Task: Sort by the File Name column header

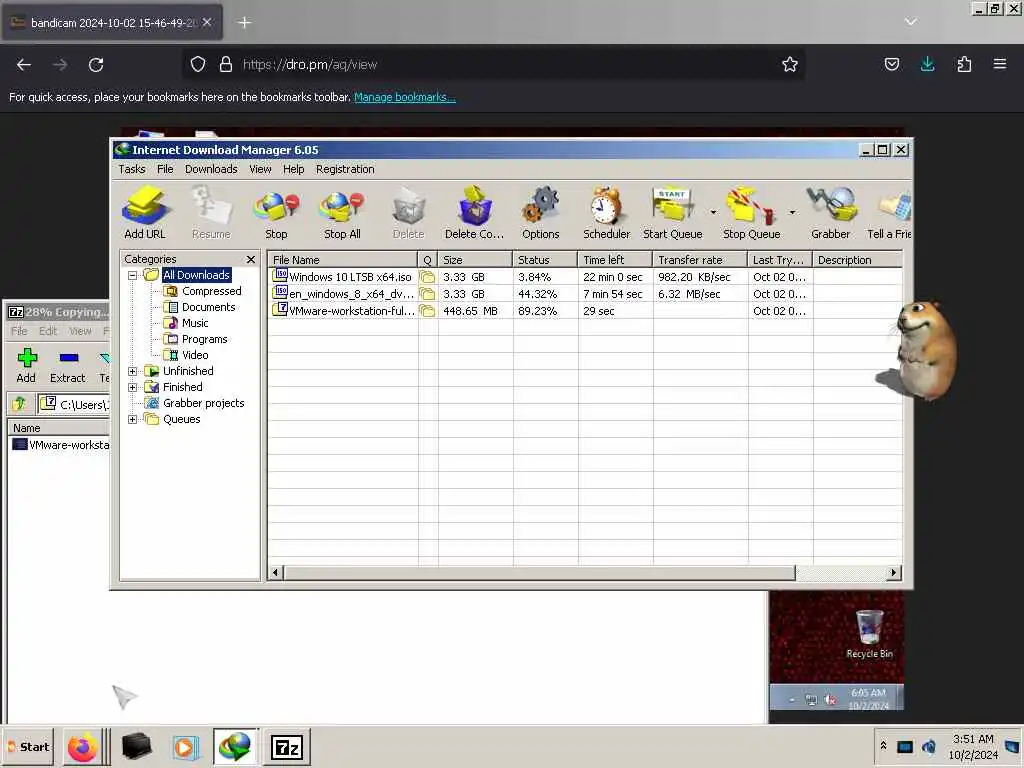Action: [x=343, y=260]
